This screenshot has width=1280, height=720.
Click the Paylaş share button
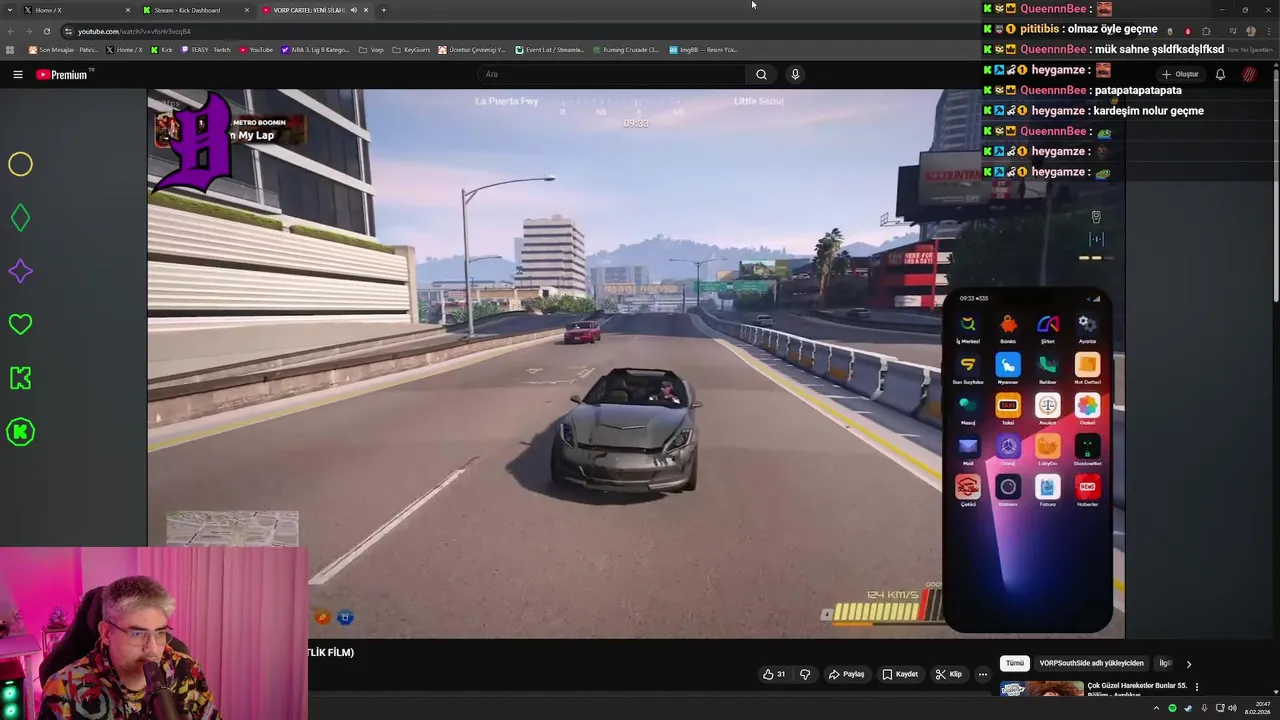[846, 674]
